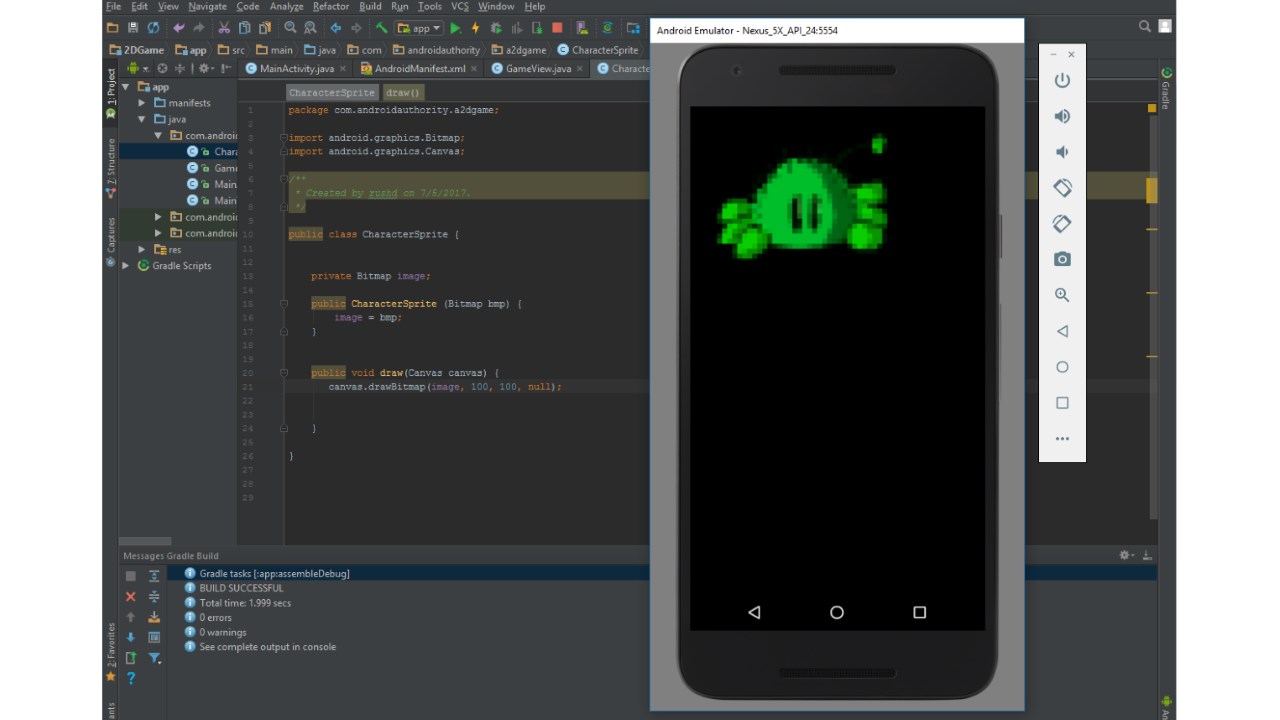Click the project tree horizontal scrollbar

coord(146,541)
